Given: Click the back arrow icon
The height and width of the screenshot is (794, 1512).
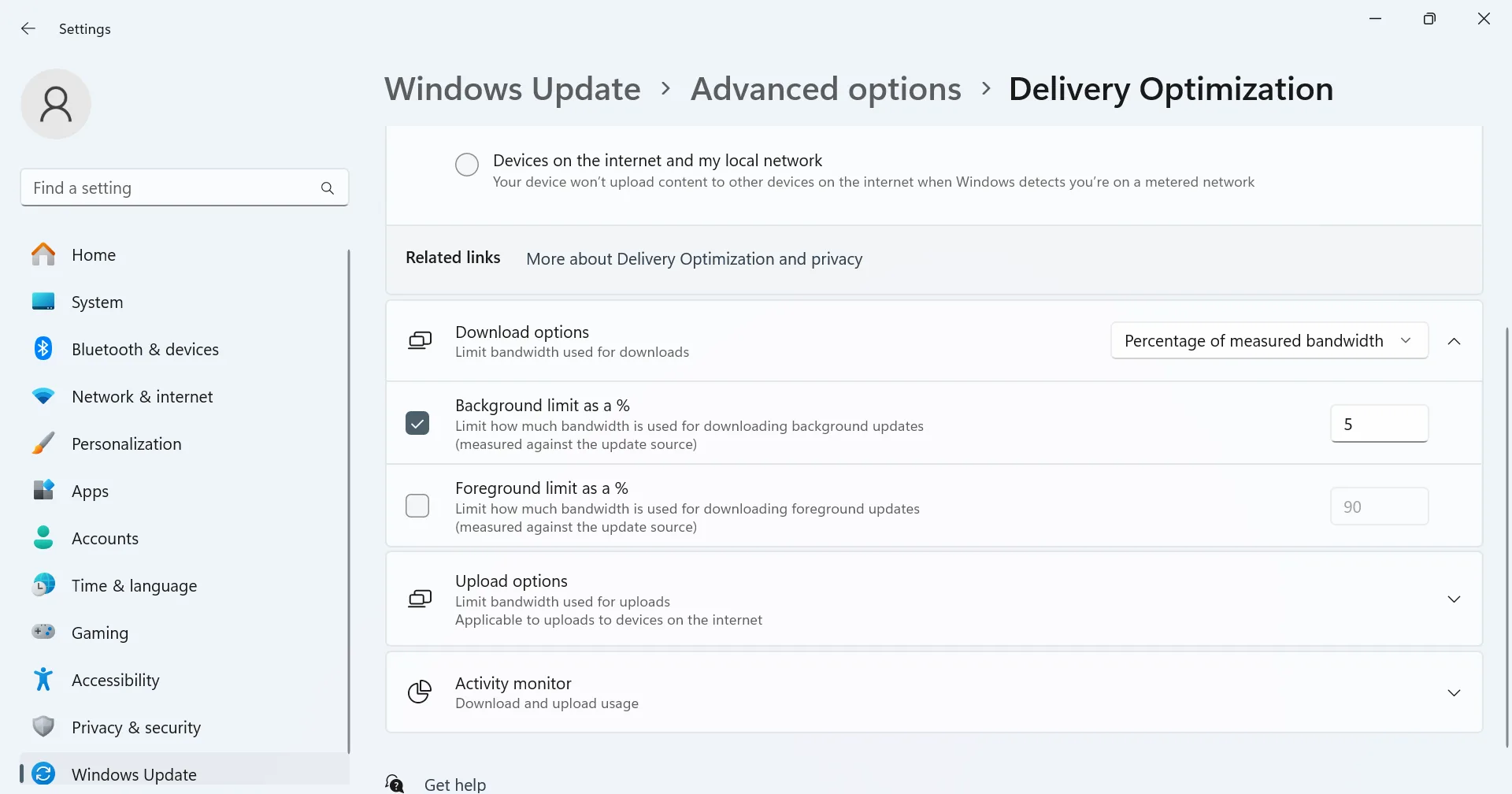Looking at the screenshot, I should pyautogui.click(x=28, y=28).
